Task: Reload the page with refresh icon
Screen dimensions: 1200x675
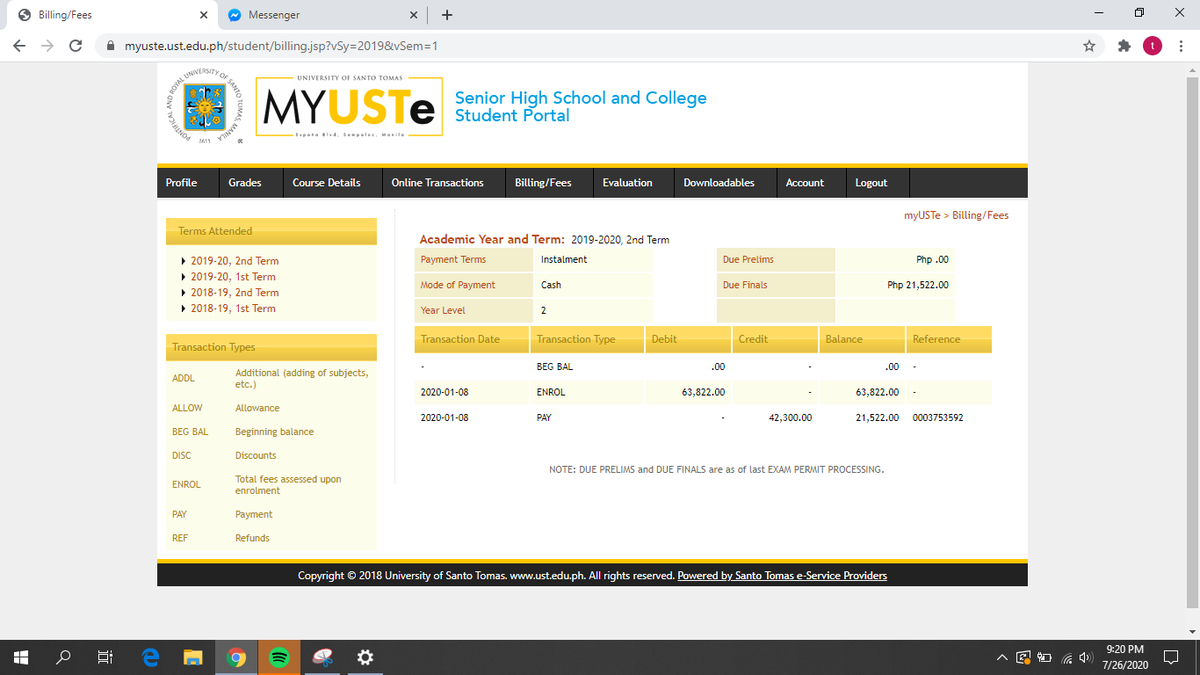Action: point(76,46)
